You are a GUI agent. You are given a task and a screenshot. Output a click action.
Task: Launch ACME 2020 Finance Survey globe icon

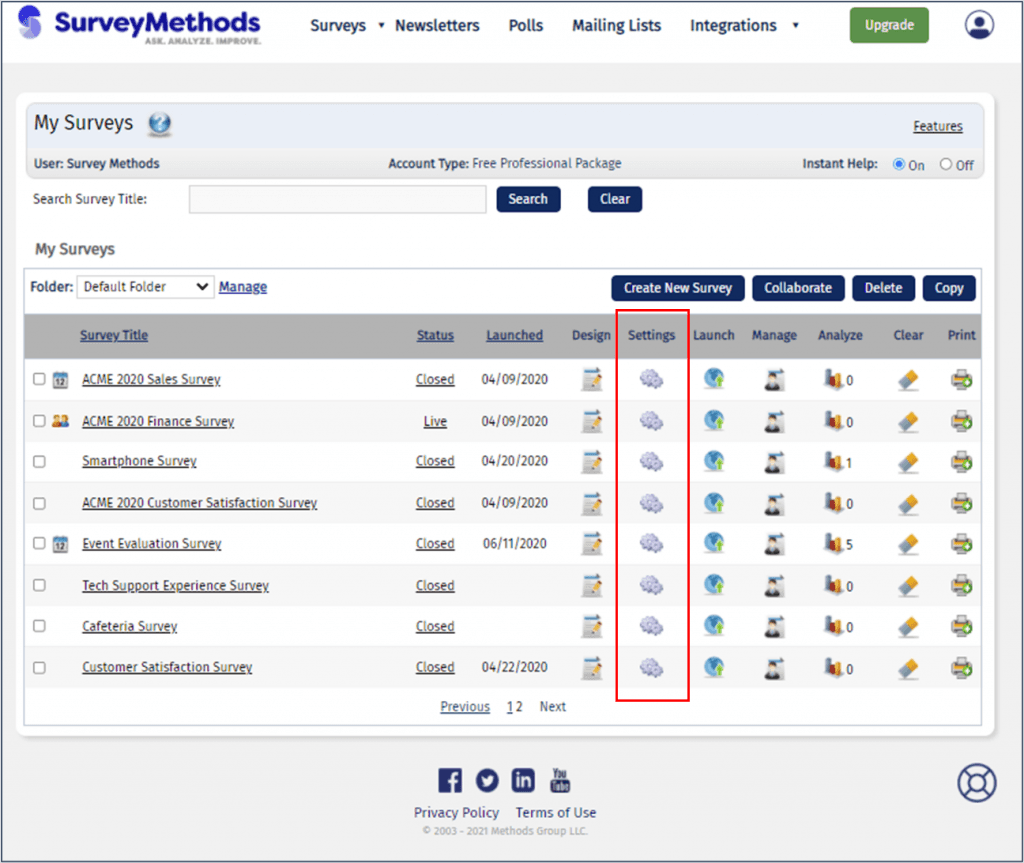click(714, 420)
